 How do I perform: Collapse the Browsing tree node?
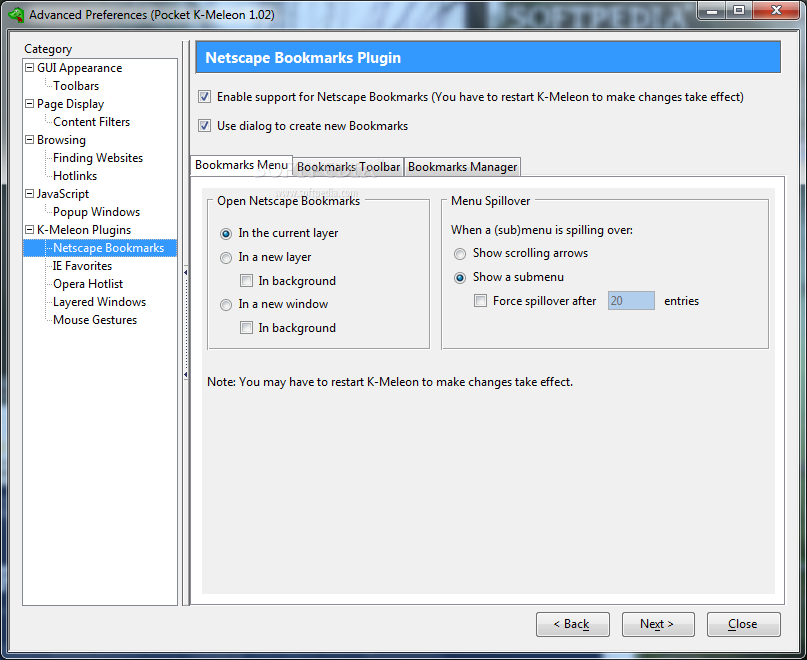pyautogui.click(x=30, y=140)
